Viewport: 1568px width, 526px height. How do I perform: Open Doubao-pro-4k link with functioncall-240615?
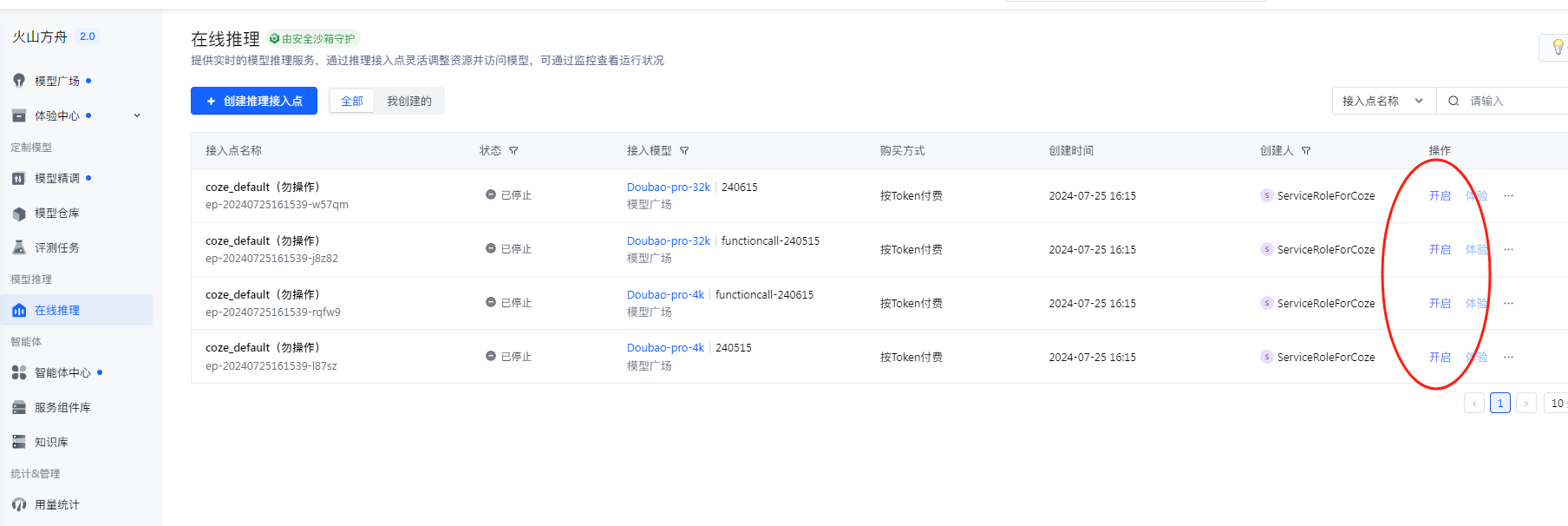click(665, 294)
